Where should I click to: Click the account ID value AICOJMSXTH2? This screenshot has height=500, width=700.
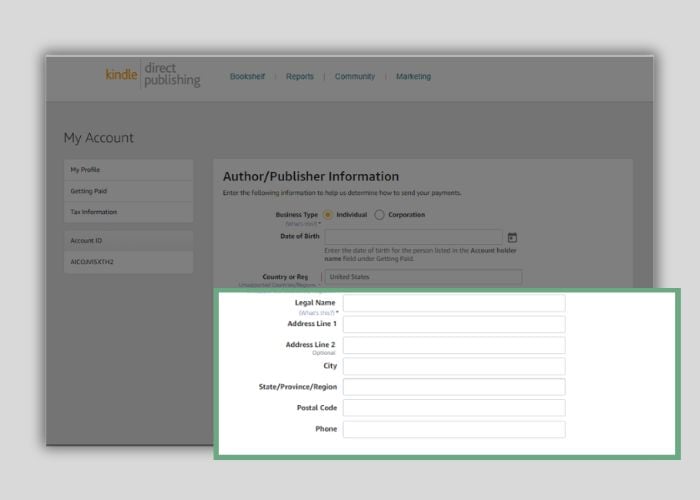point(92,262)
